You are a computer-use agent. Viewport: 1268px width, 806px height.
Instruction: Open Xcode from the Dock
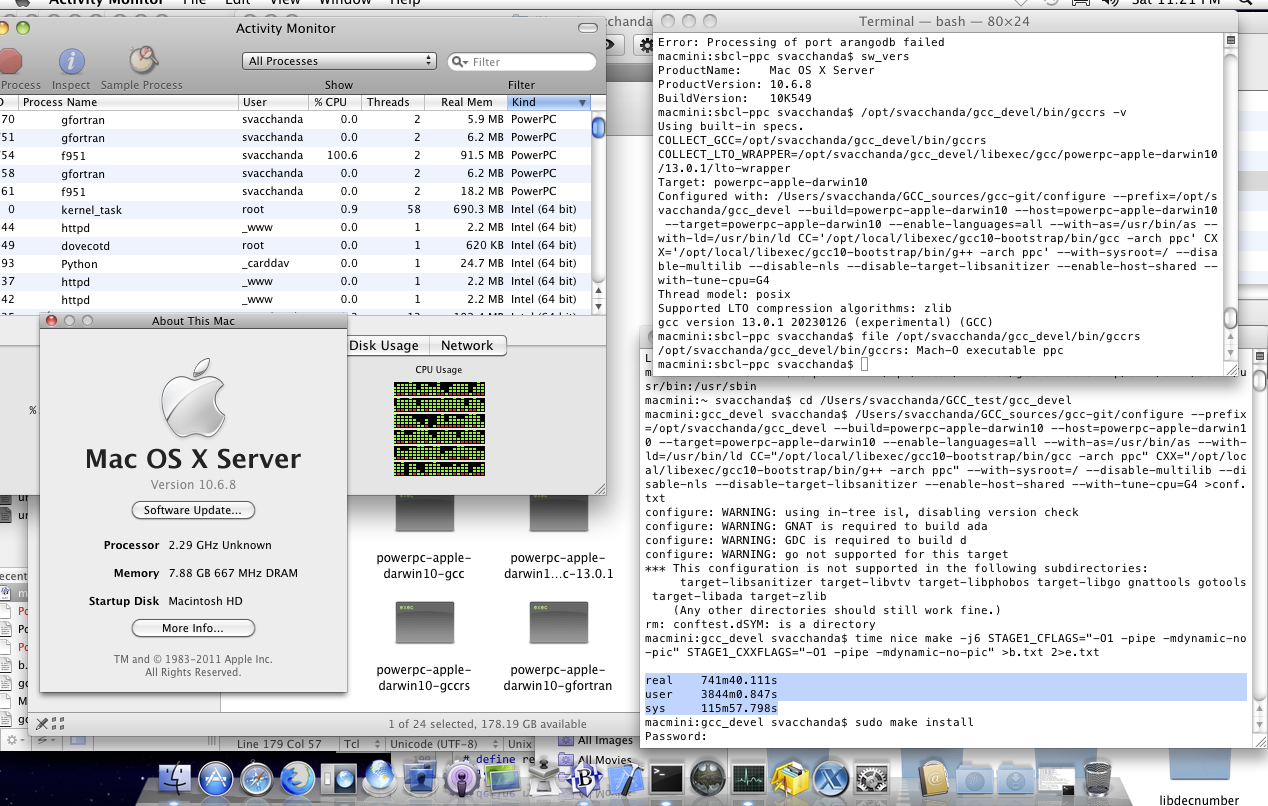coord(625,779)
